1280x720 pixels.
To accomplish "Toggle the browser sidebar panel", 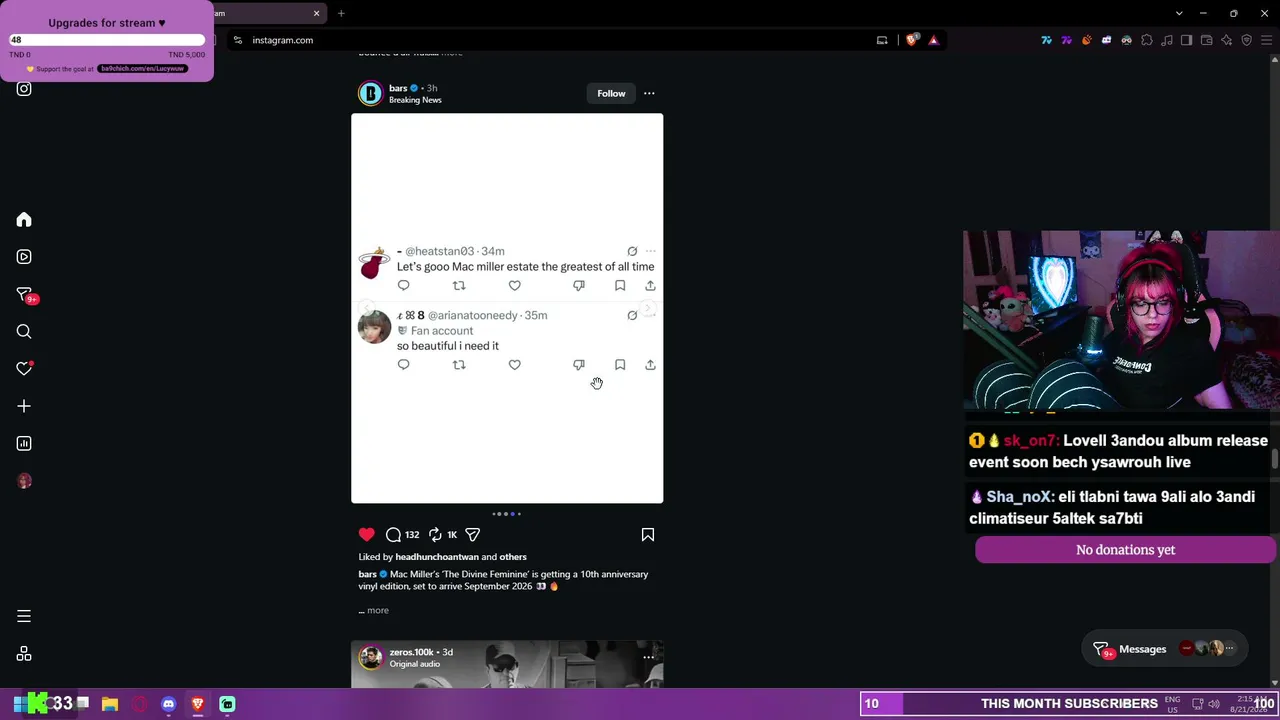I will point(1186,40).
